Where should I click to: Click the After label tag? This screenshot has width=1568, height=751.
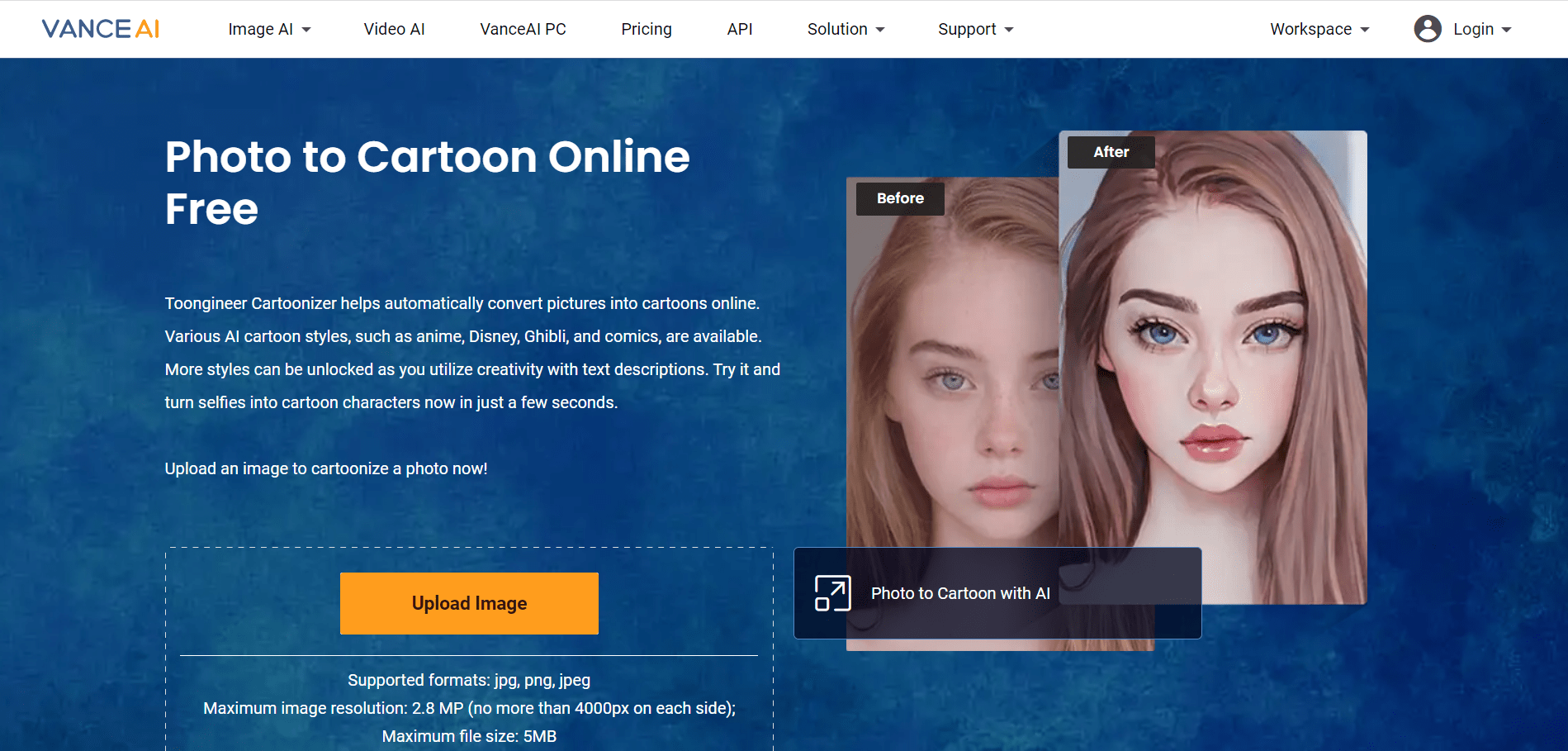pyautogui.click(x=1111, y=152)
